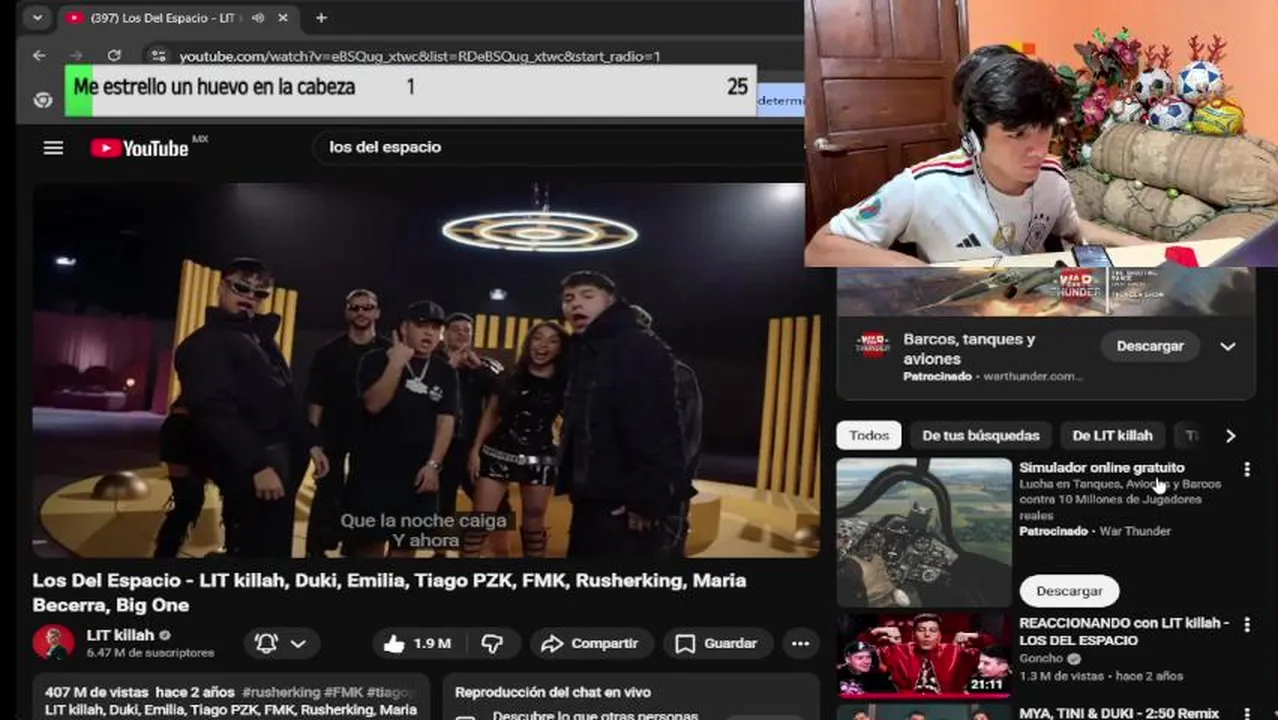Open the tab search chevron
The height and width of the screenshot is (720, 1278).
tap(37, 18)
